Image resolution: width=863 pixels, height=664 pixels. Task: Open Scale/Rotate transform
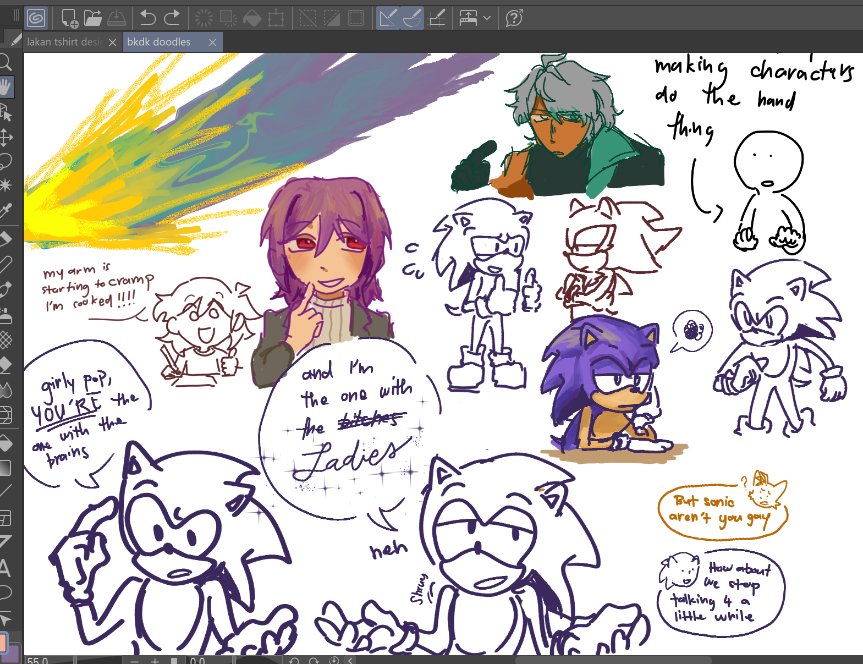pos(276,18)
